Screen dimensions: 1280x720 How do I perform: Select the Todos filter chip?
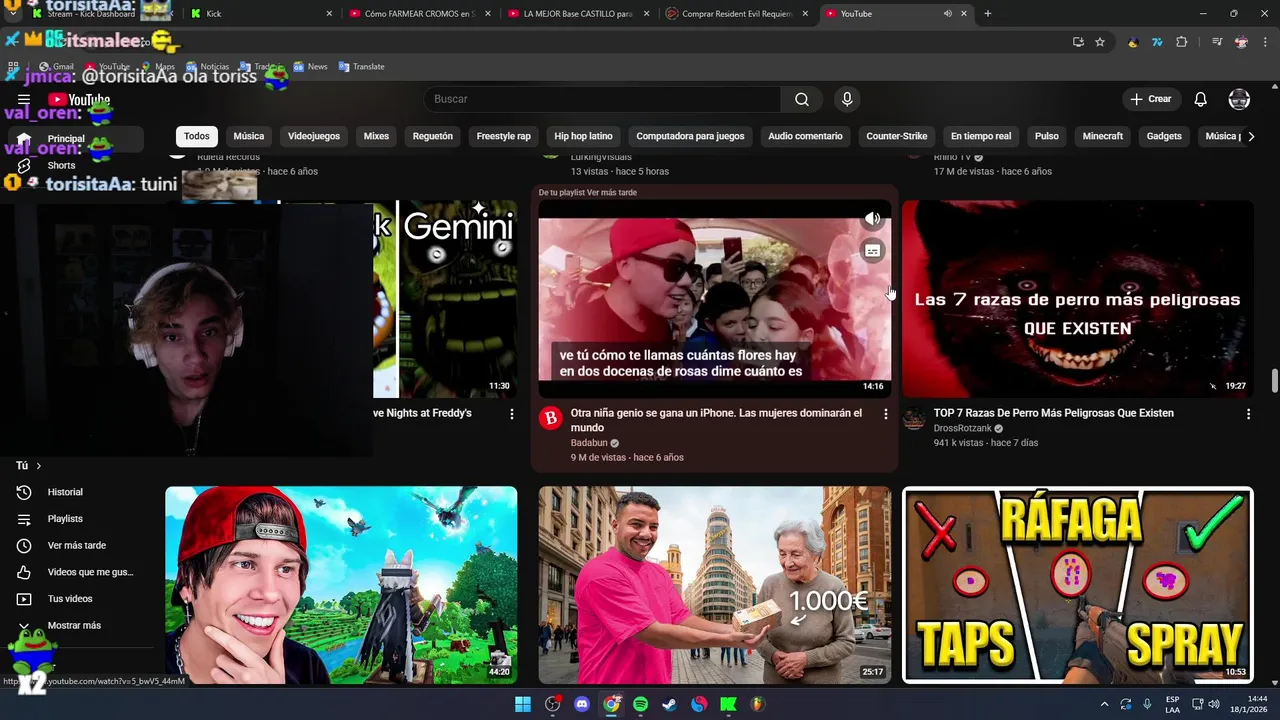[x=197, y=136]
